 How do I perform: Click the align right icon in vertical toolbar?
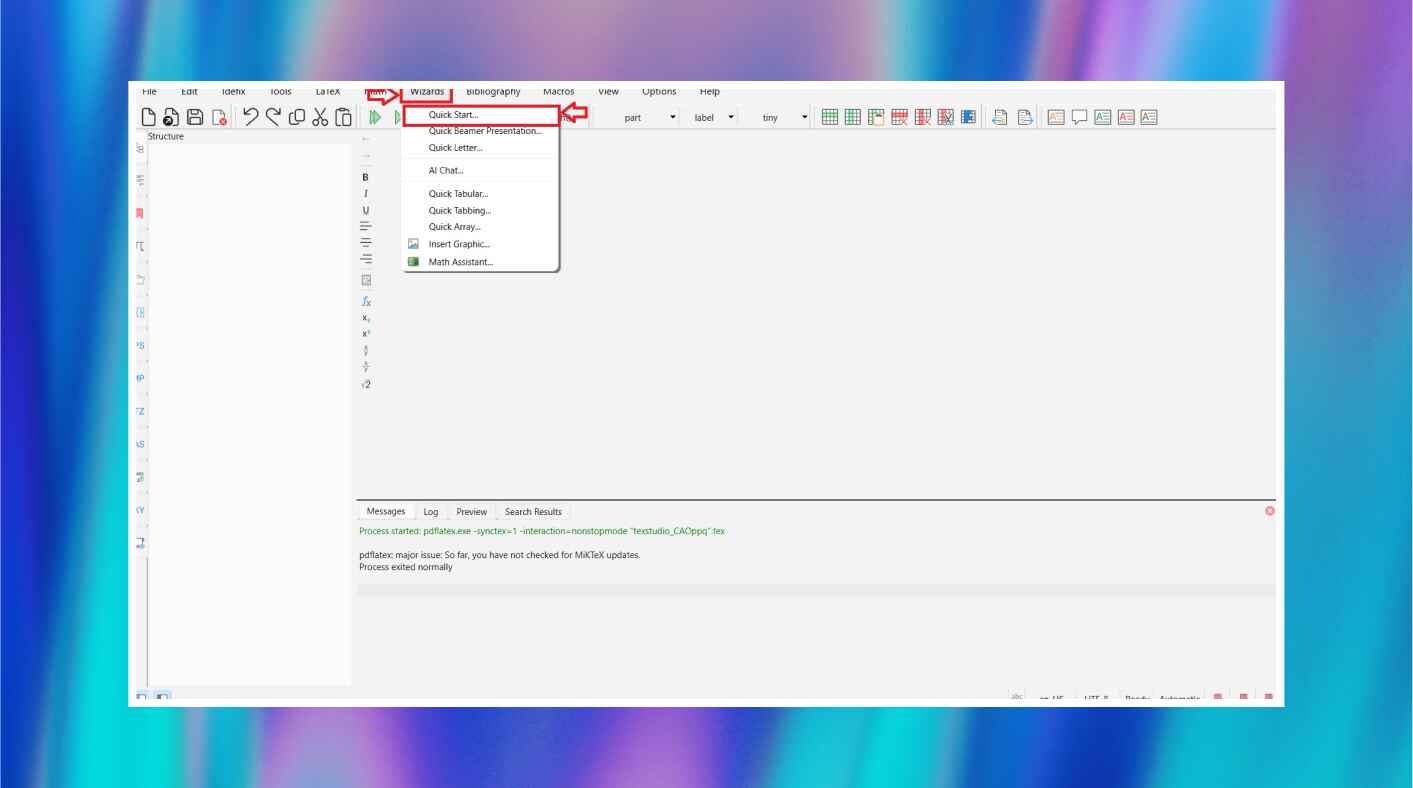pos(365,258)
